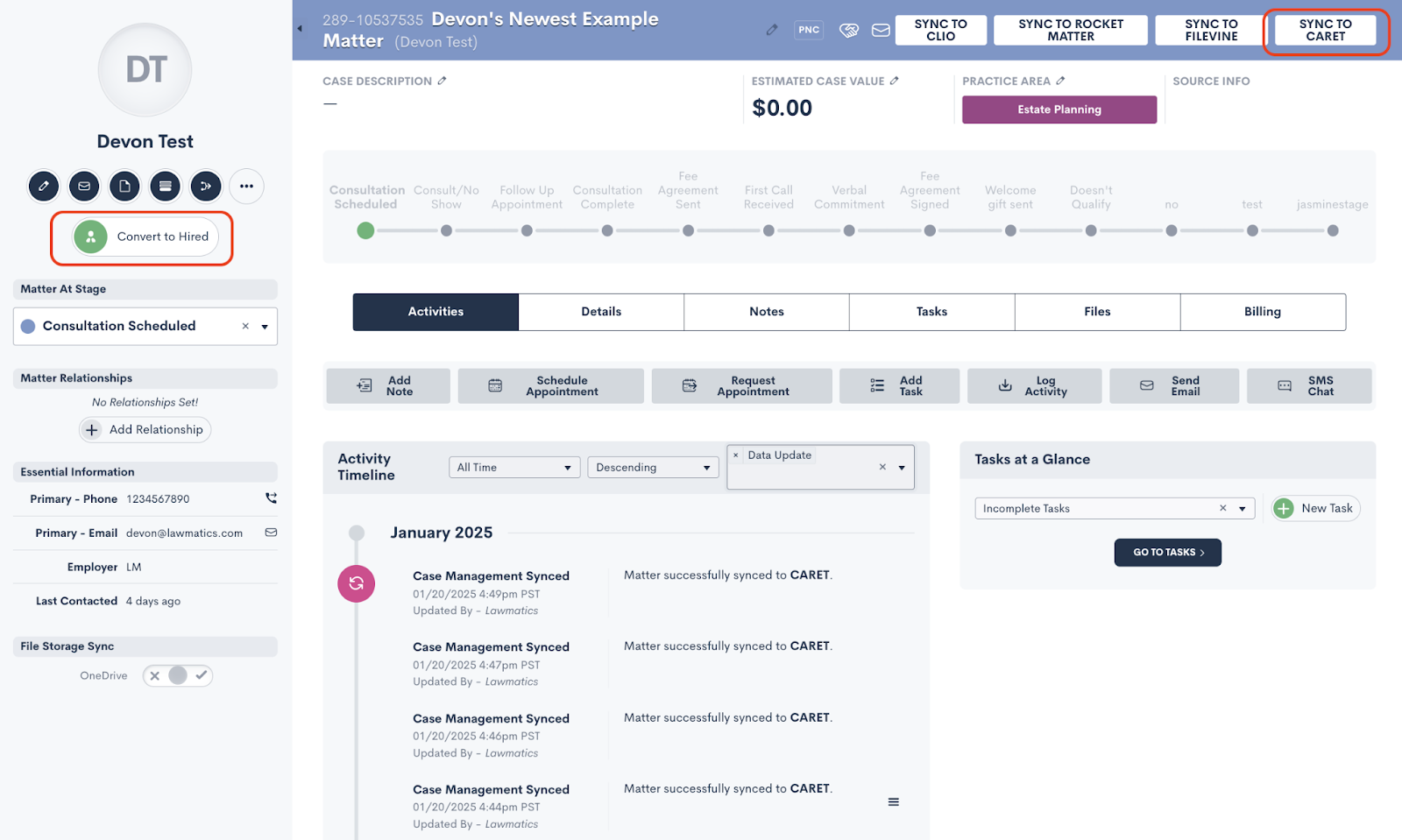Select Follow Up Appointment stage dot

[x=527, y=230]
